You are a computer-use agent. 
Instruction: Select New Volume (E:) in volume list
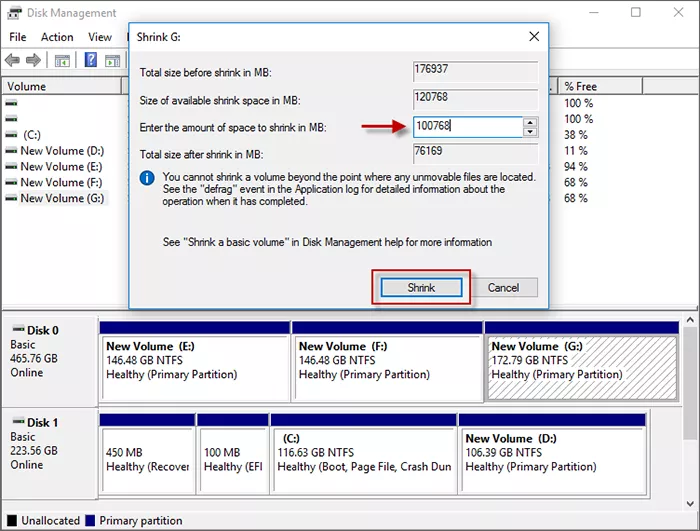point(61,167)
